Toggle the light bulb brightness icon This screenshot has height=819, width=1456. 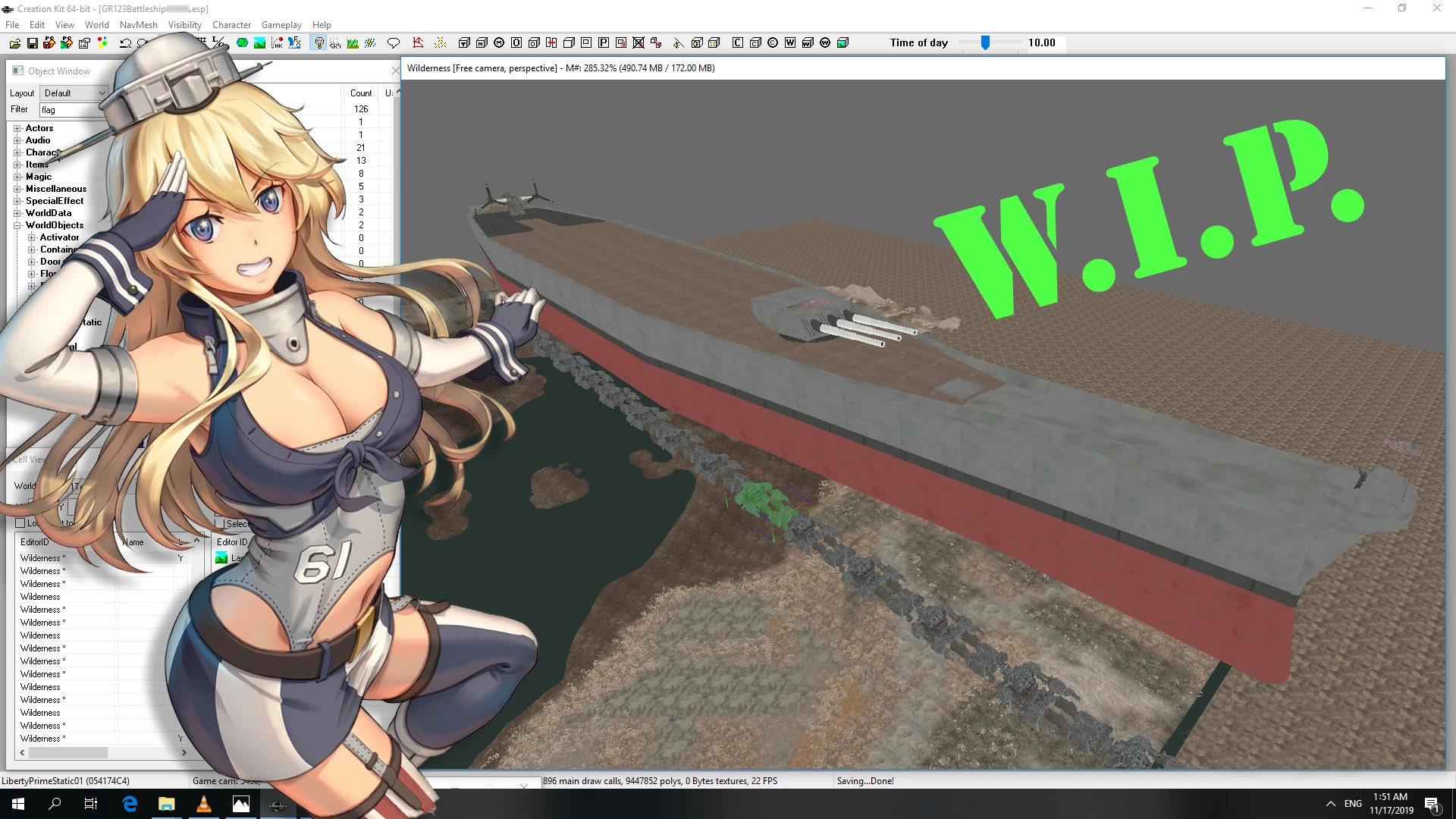point(319,43)
